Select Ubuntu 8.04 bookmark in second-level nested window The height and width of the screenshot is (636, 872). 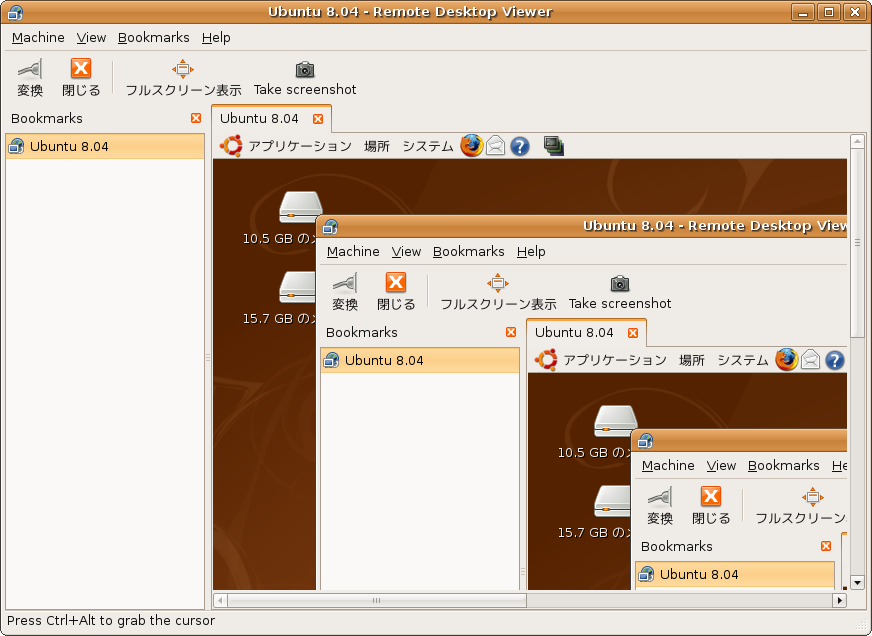click(420, 360)
